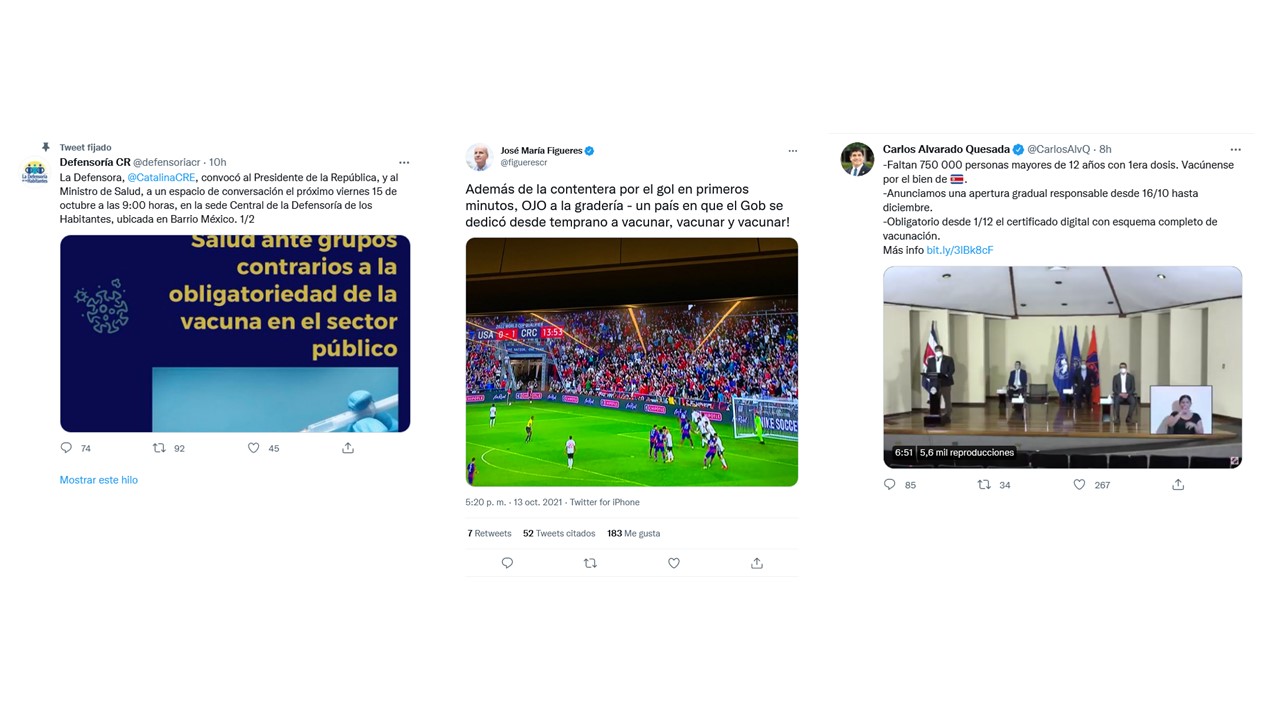Open more options on Figueres tweet
This screenshot has height=720, width=1280.
(792, 151)
